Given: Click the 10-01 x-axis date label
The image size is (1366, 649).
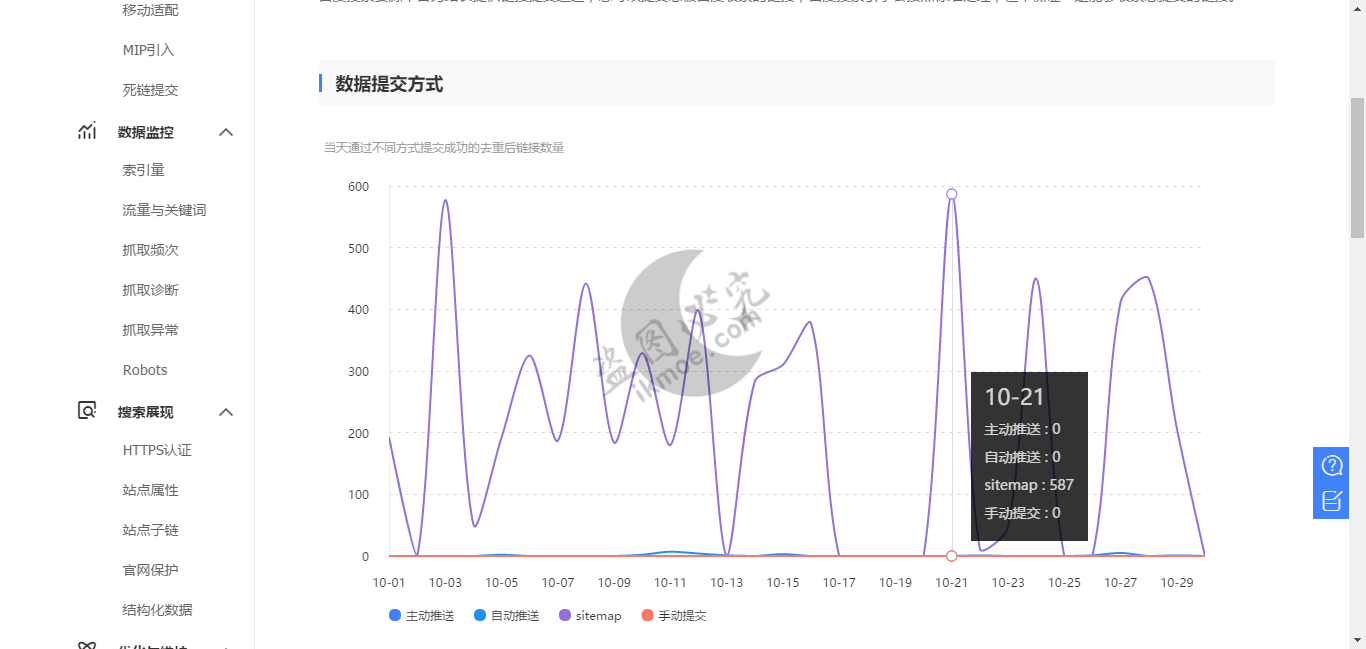Looking at the screenshot, I should (x=389, y=583).
